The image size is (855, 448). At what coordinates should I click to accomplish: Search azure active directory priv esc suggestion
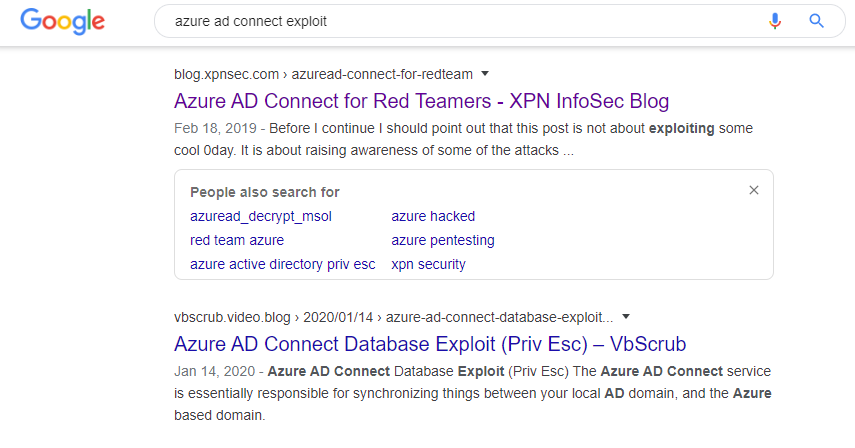282,264
